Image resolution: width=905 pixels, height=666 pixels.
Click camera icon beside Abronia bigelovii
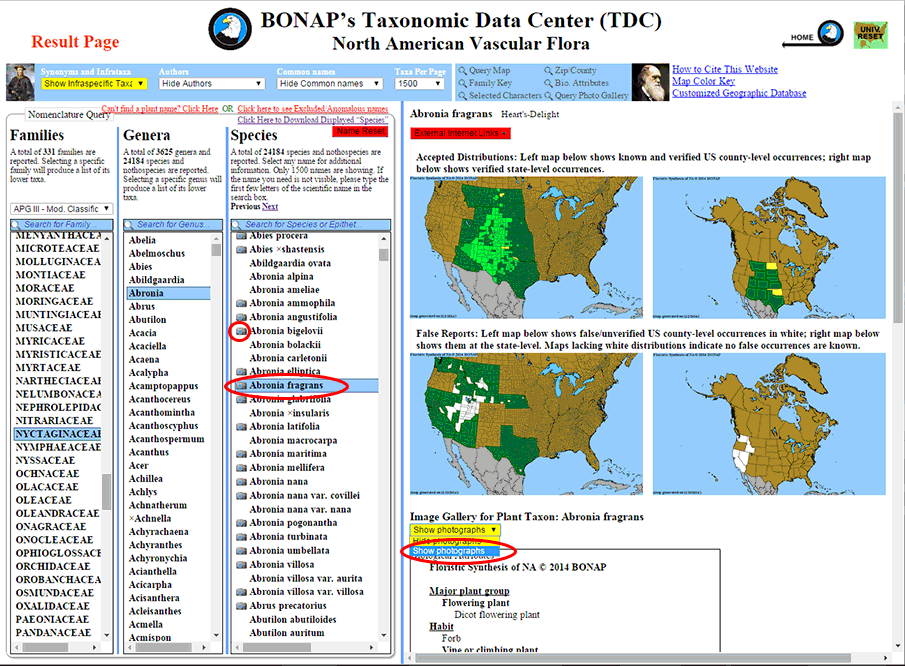(240, 331)
